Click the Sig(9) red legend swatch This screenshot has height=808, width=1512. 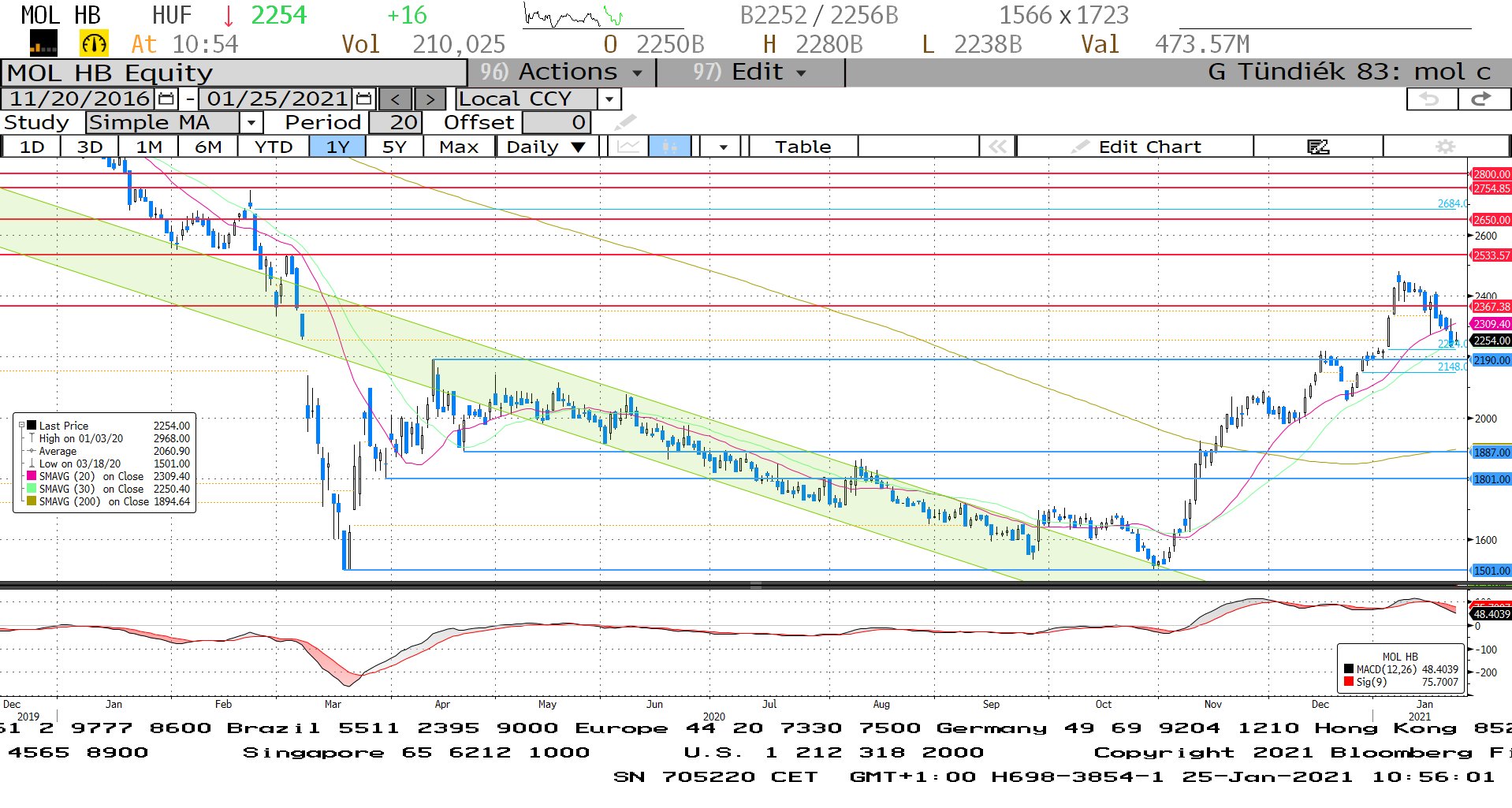click(x=1349, y=682)
